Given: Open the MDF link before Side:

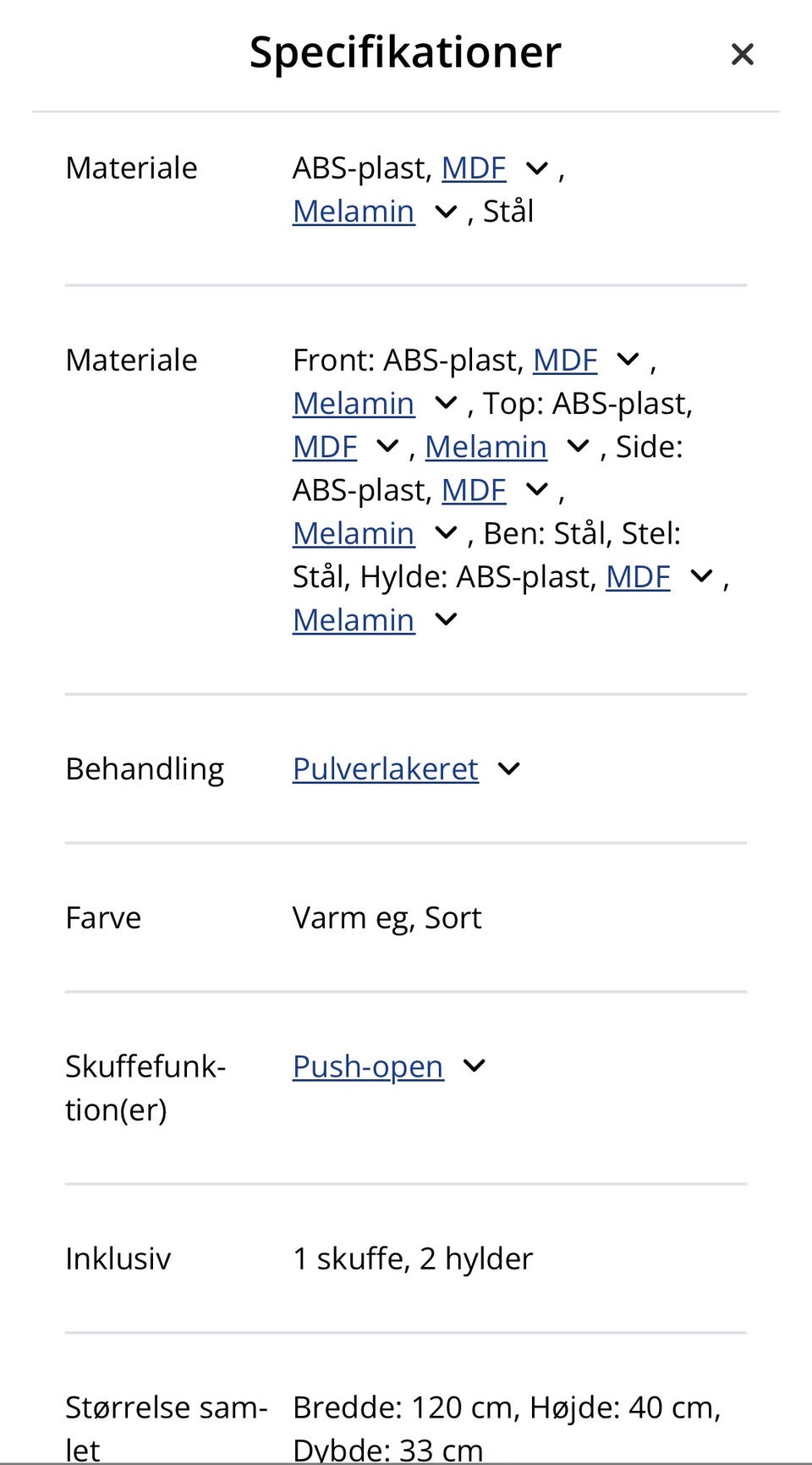Looking at the screenshot, I should [x=325, y=447].
